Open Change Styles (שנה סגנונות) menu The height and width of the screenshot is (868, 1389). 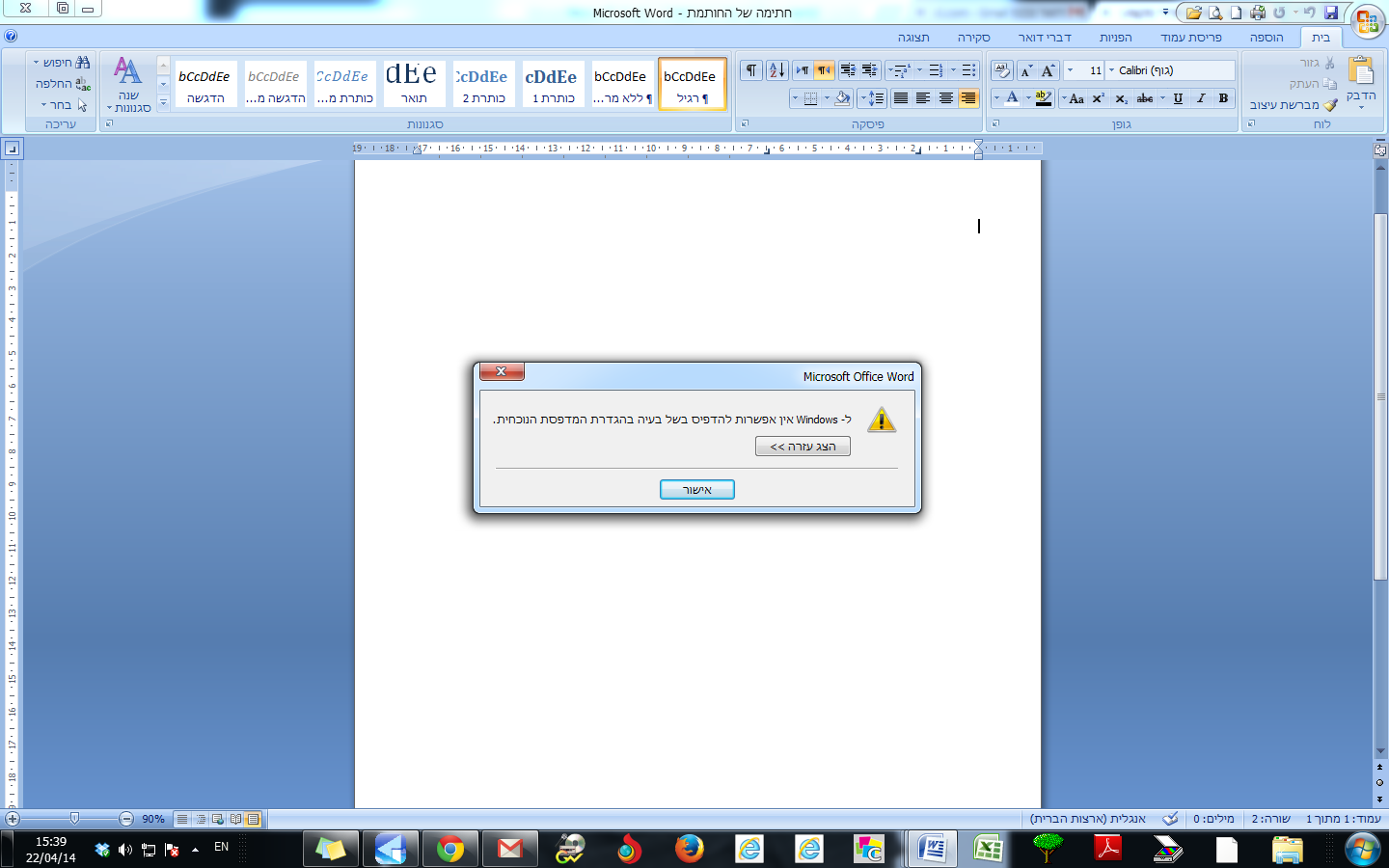point(128,85)
